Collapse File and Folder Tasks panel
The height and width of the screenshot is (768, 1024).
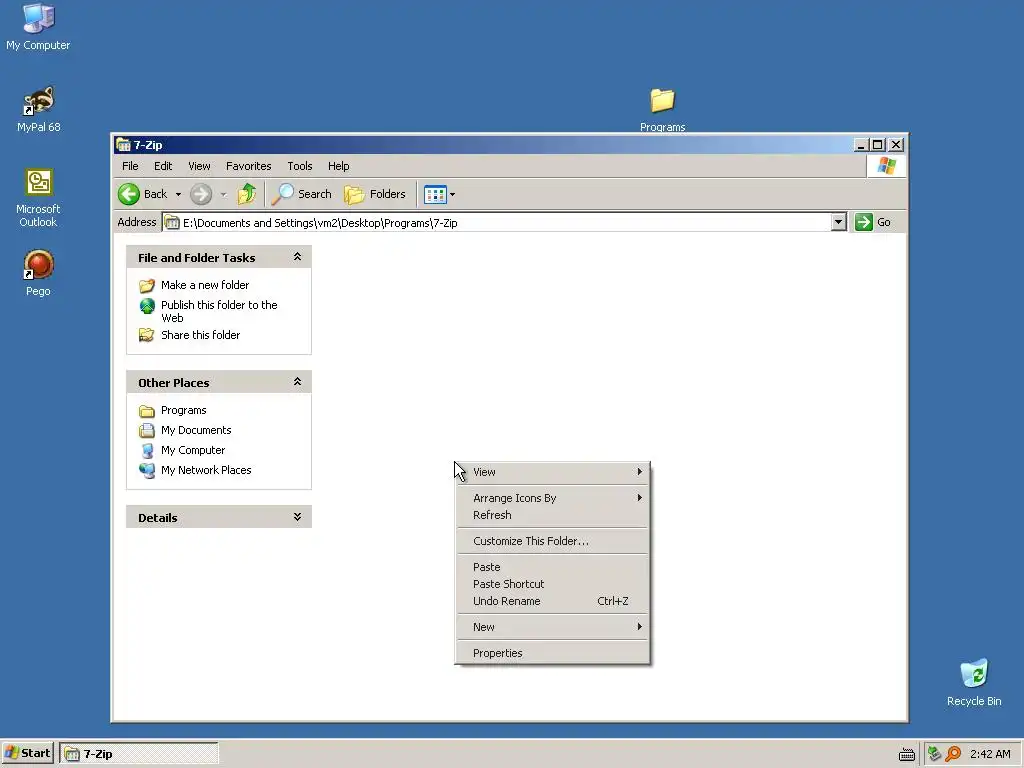297,257
